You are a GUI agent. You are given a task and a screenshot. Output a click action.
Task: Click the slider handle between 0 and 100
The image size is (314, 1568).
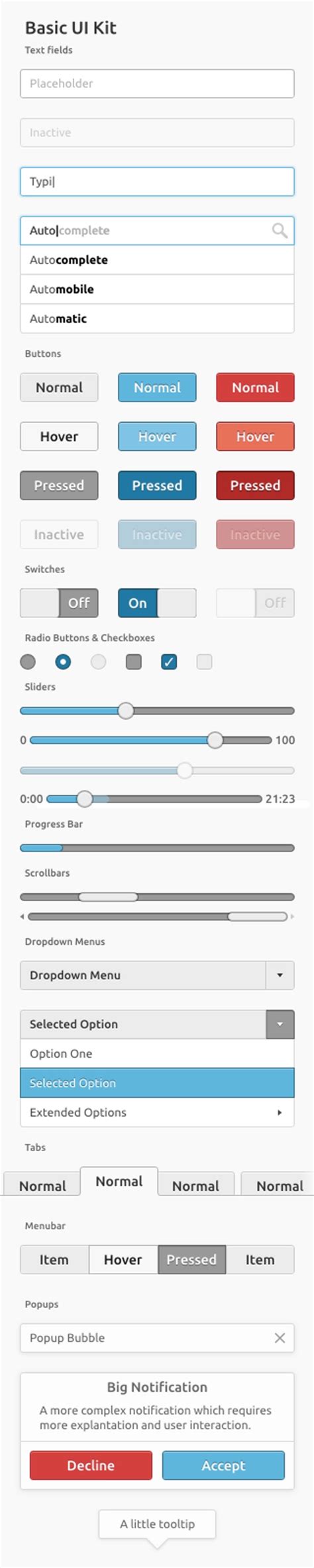[215, 740]
